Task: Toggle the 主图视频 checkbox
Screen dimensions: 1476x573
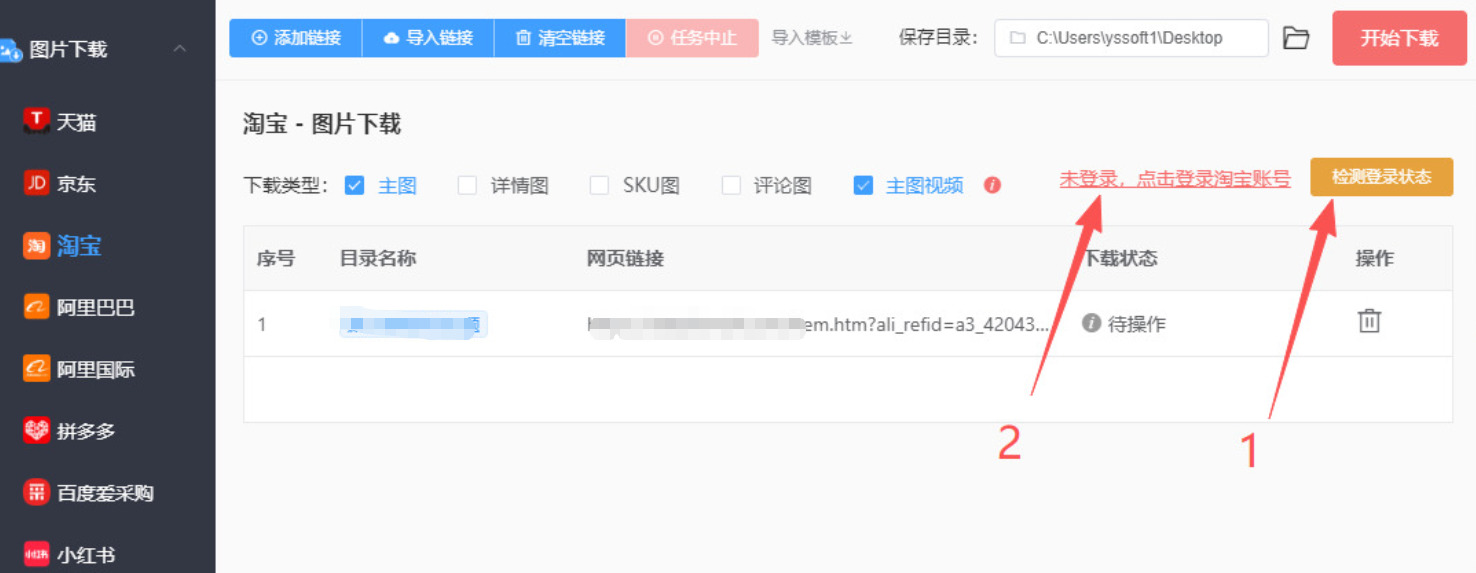Action: coord(863,185)
